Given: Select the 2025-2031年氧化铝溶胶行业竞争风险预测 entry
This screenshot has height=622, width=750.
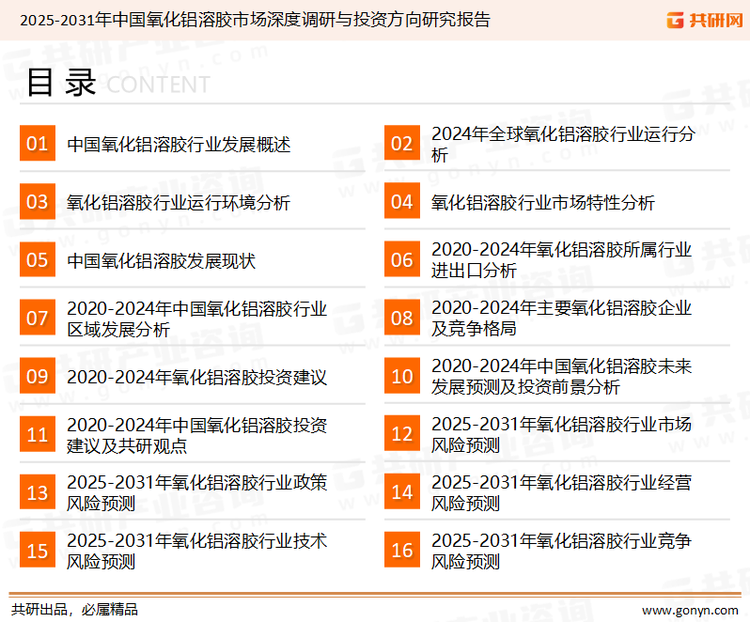Looking at the screenshot, I should (x=560, y=550).
